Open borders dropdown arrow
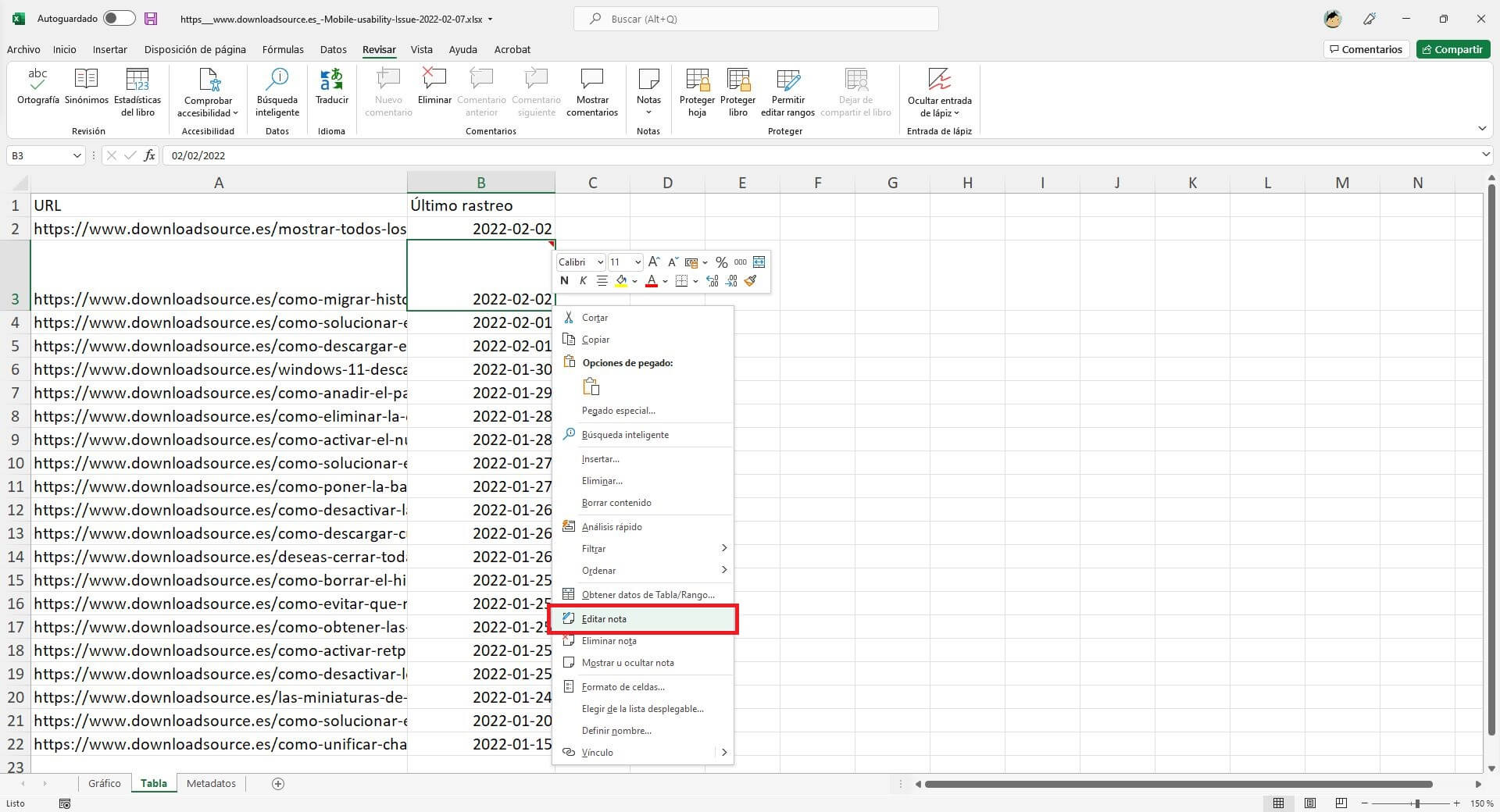The width and height of the screenshot is (1500, 812). tap(695, 281)
